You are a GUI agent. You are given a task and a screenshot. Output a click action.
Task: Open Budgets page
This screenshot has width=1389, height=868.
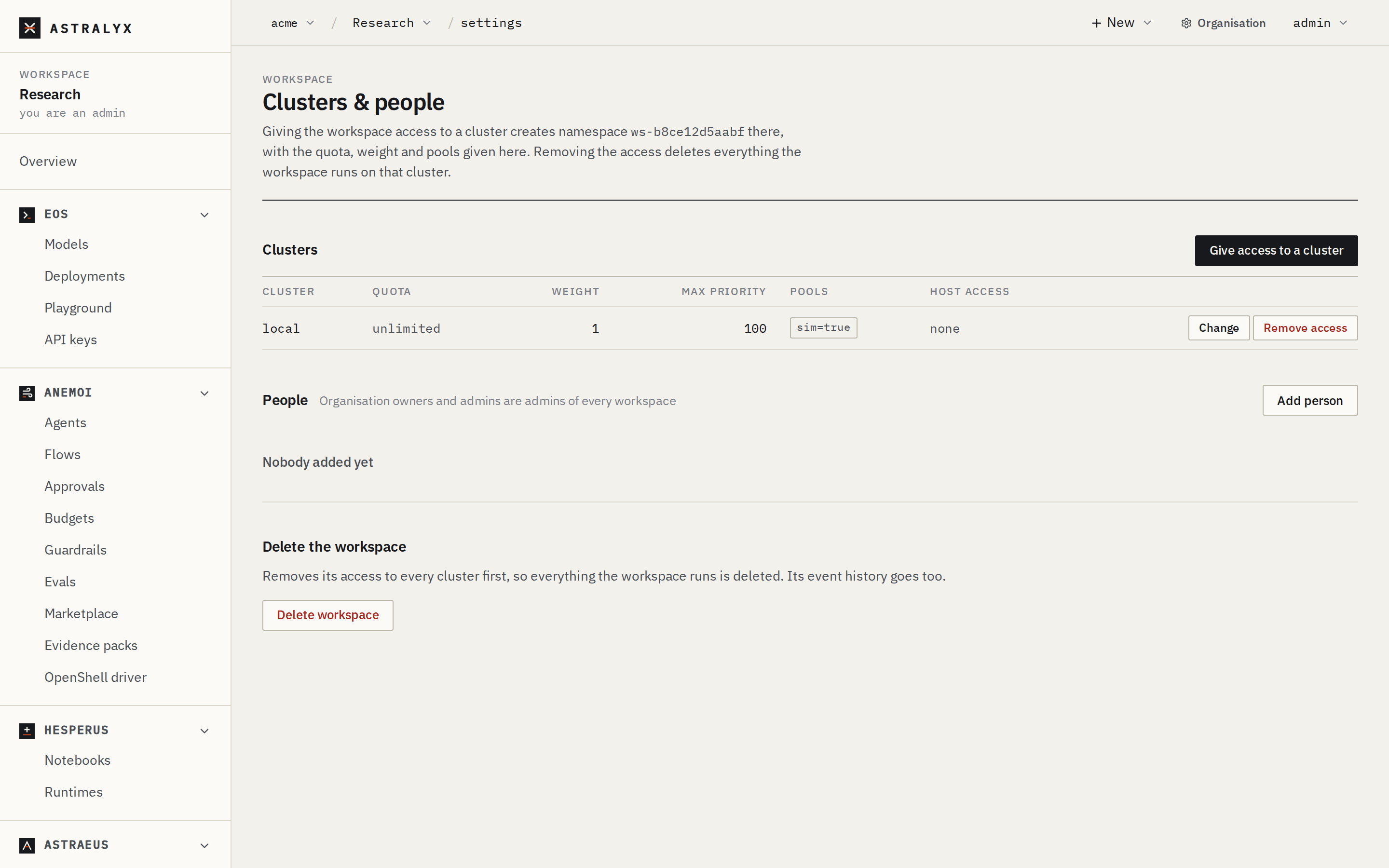click(x=69, y=518)
